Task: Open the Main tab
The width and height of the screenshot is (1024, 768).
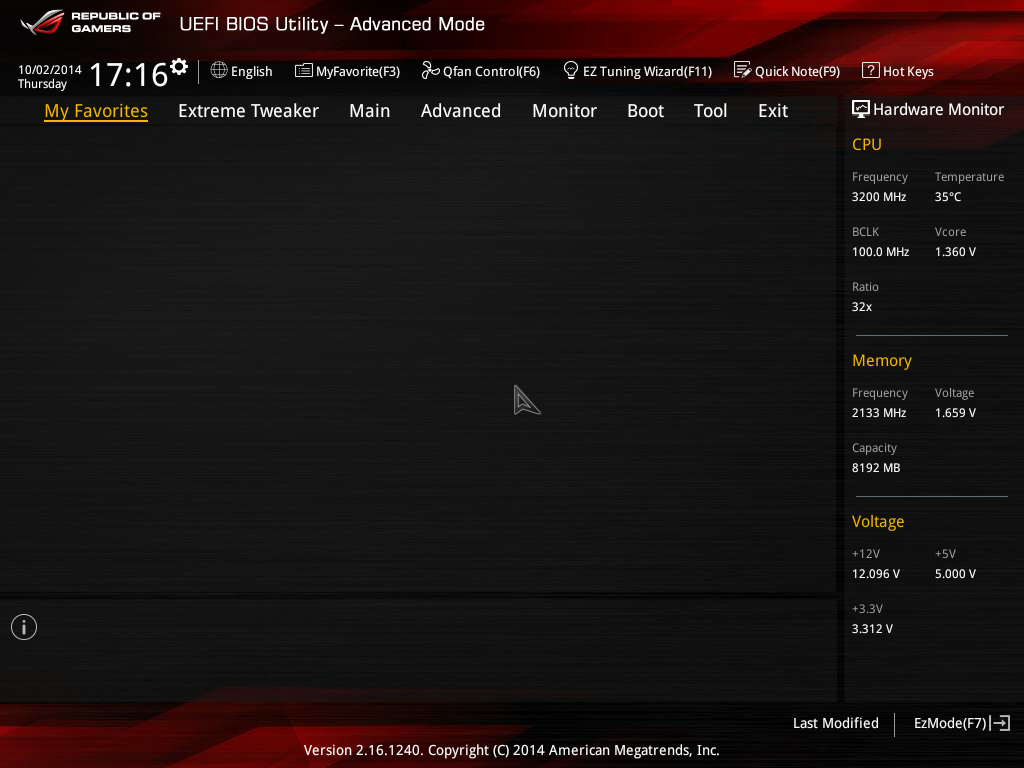Action: tap(369, 111)
